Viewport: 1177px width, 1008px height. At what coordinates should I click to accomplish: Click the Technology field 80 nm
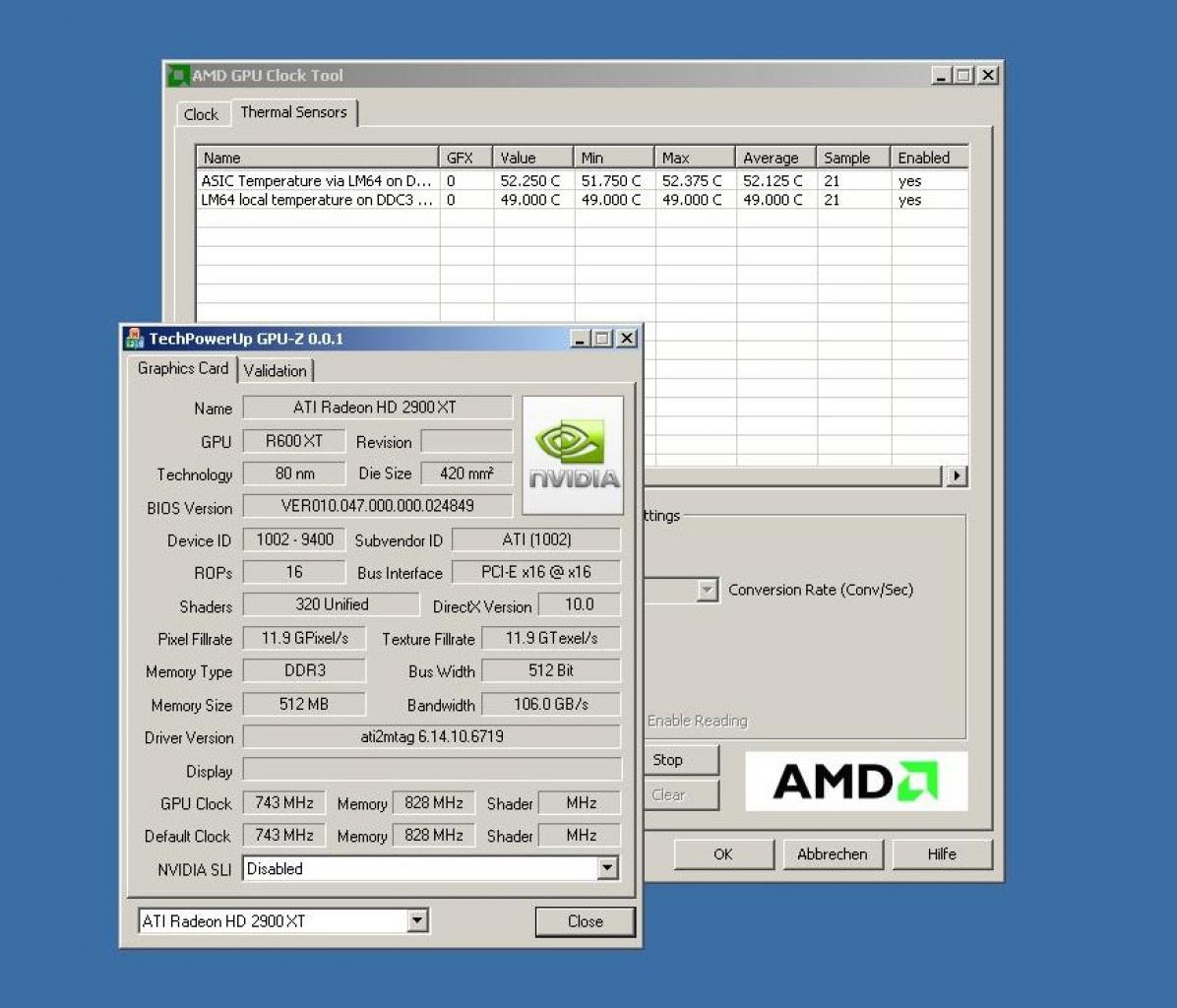coord(294,473)
